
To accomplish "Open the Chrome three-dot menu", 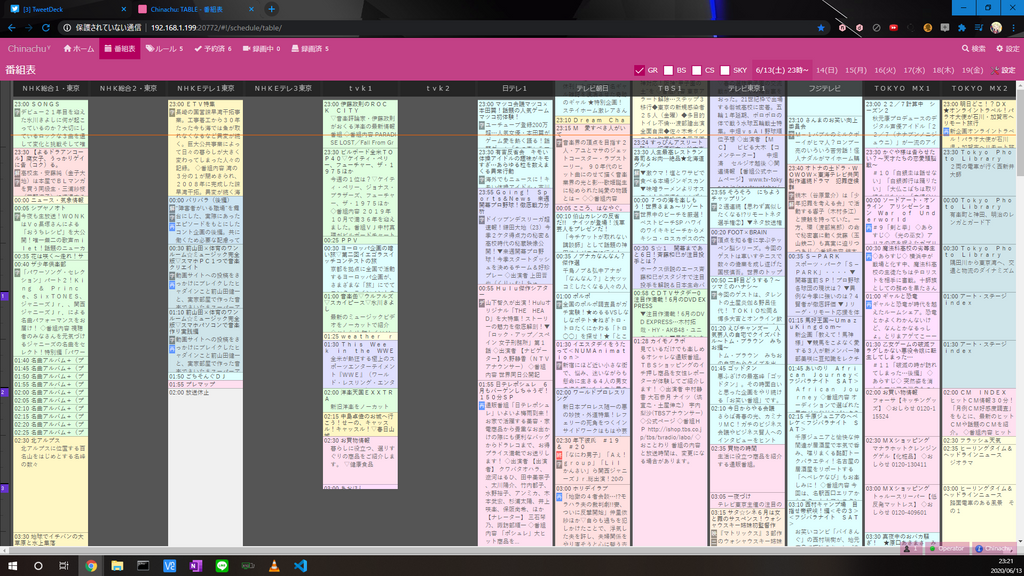I will 1014,28.
